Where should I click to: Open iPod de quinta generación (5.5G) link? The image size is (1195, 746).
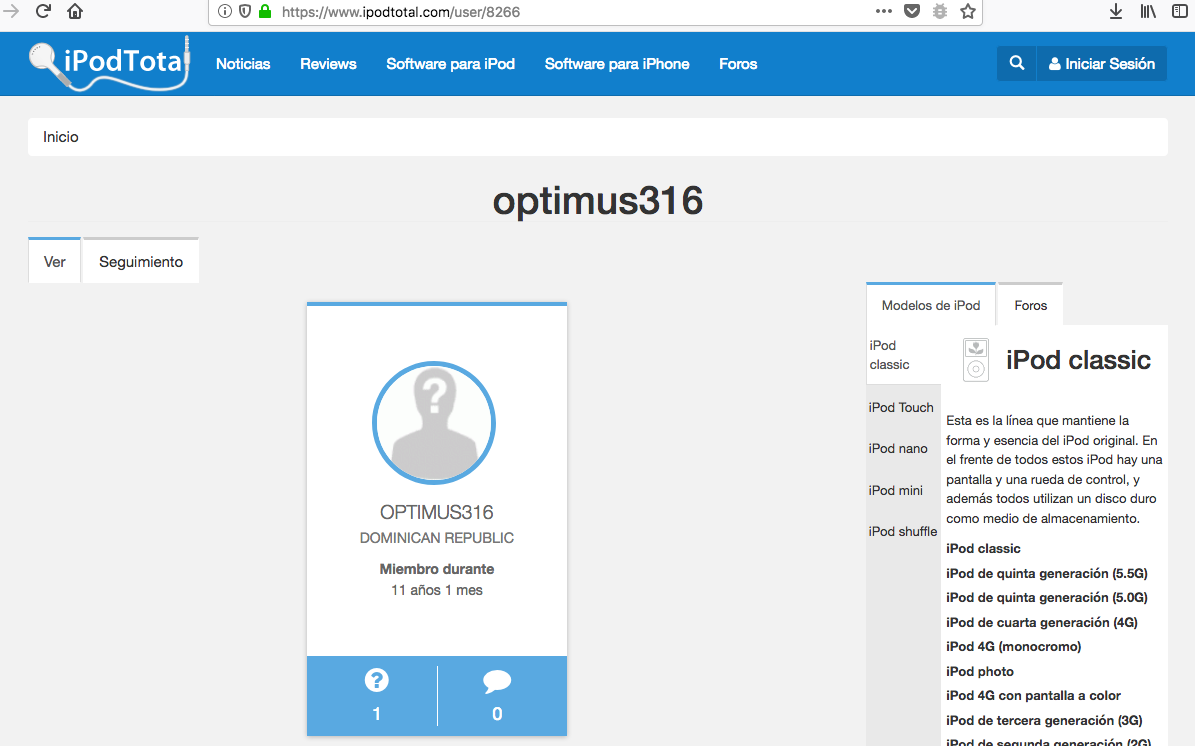point(1047,574)
